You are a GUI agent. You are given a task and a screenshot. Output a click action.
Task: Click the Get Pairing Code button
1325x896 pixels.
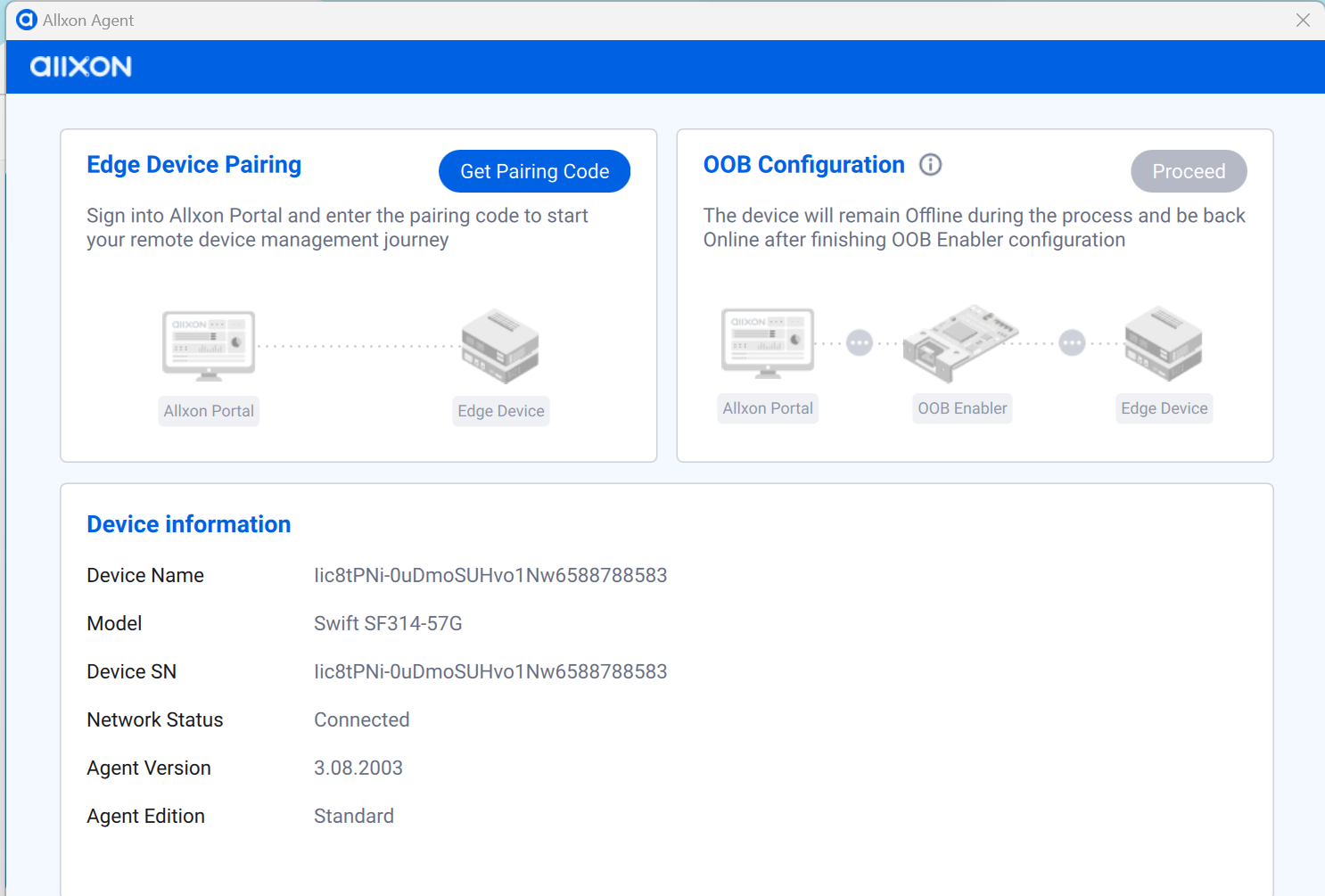coord(534,171)
